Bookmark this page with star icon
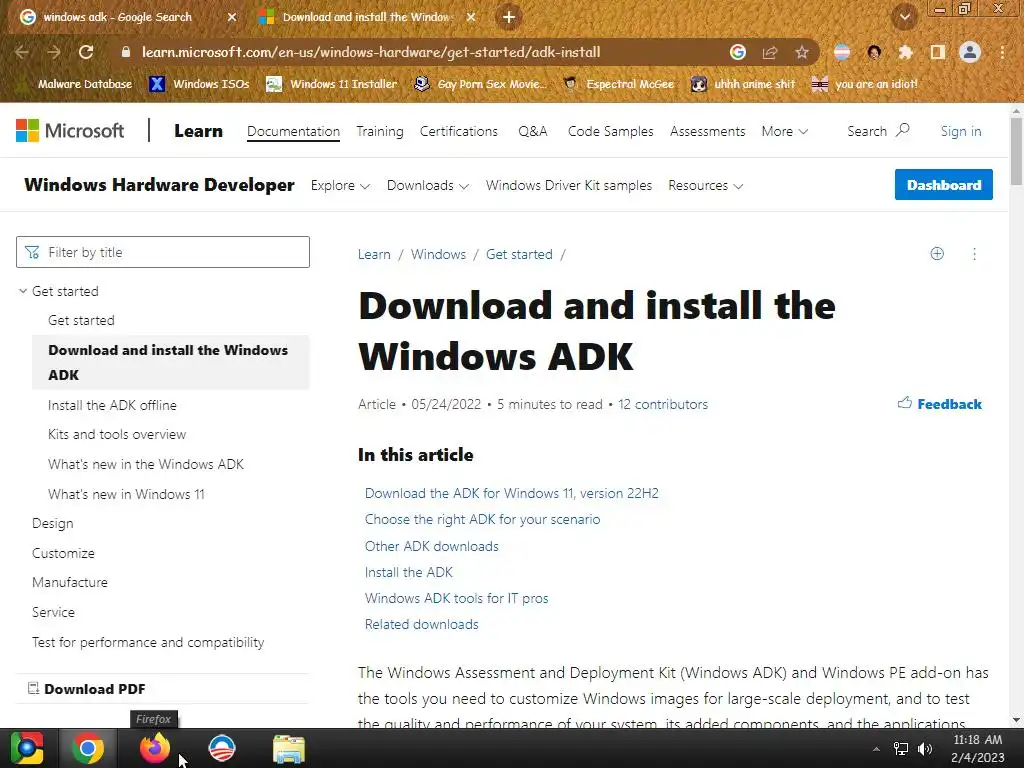 [x=802, y=52]
